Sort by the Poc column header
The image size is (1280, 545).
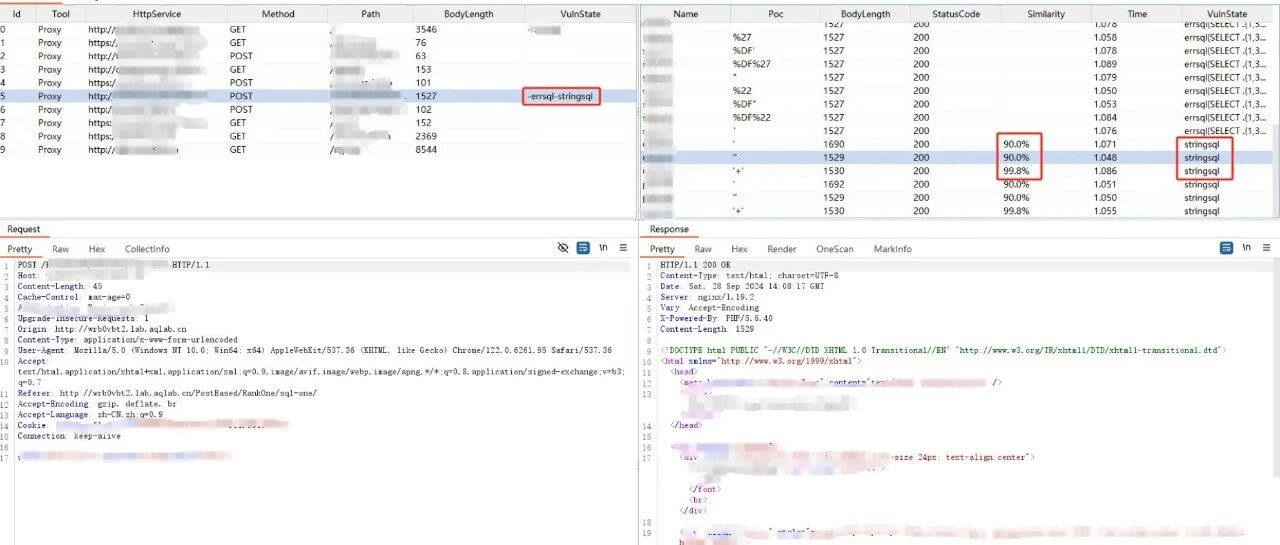[x=776, y=14]
